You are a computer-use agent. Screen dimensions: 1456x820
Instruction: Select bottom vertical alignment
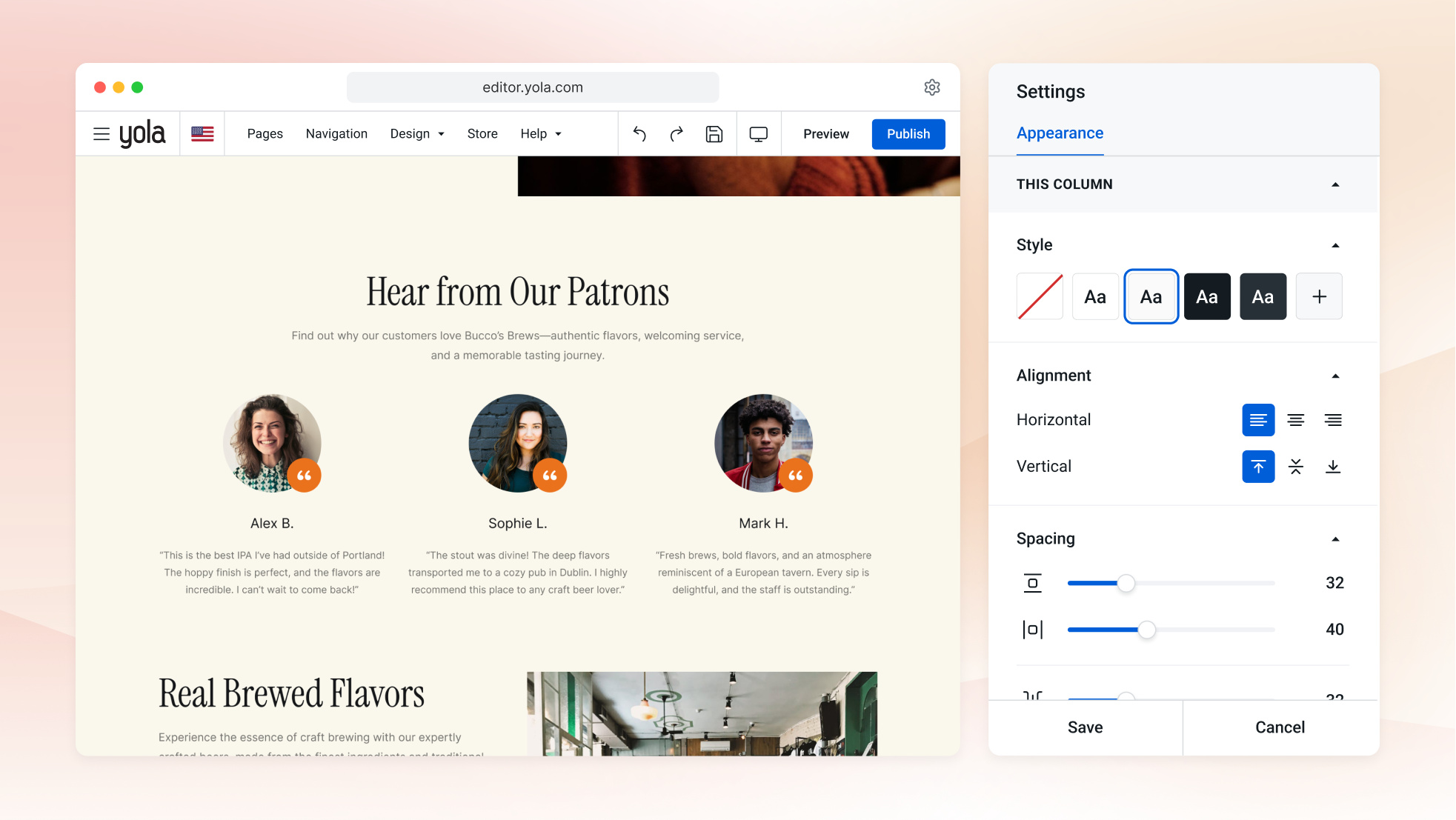(1333, 467)
